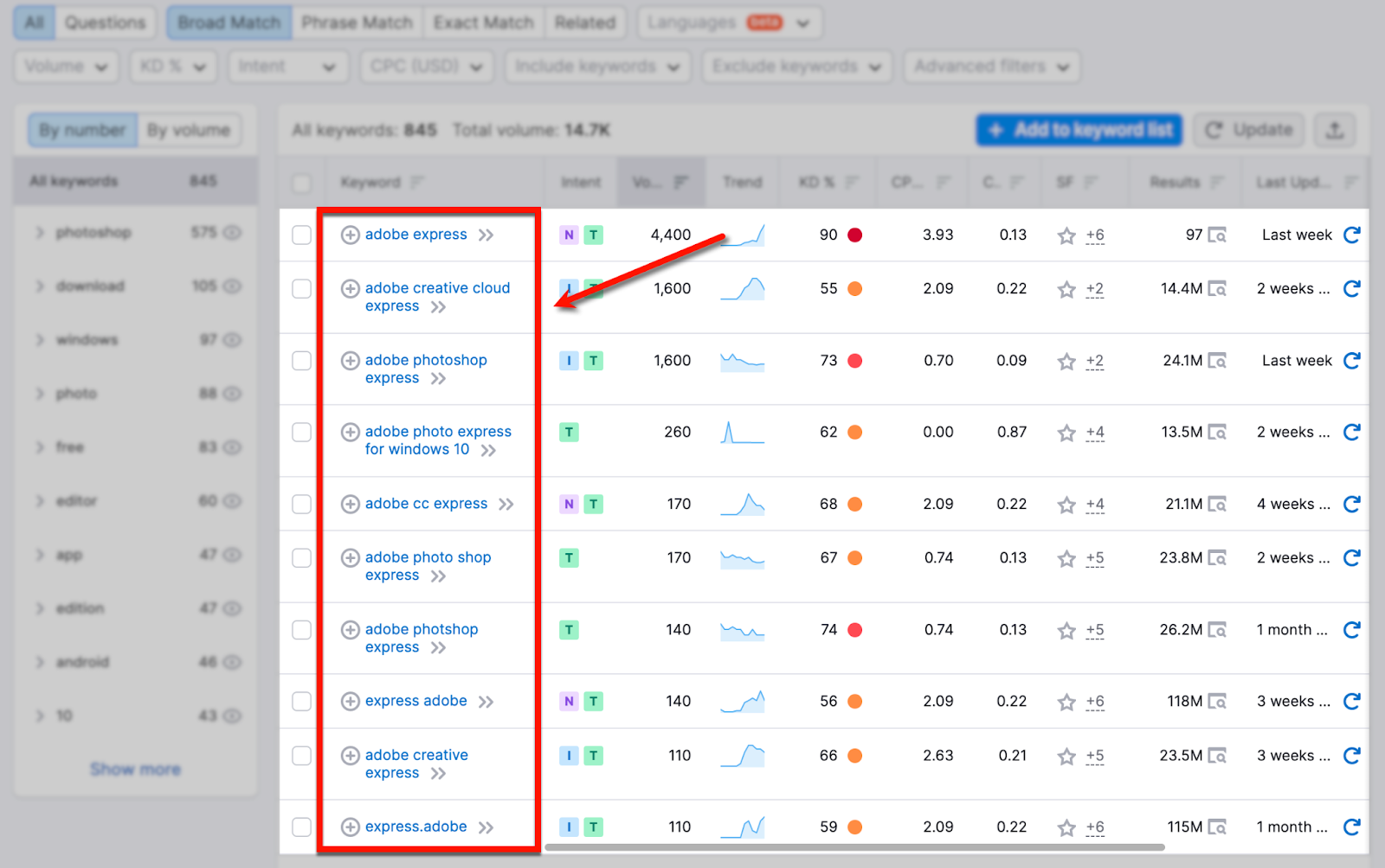Click 'Add to keyword list' button
Screen dimensions: 1385x868
tap(1079, 130)
